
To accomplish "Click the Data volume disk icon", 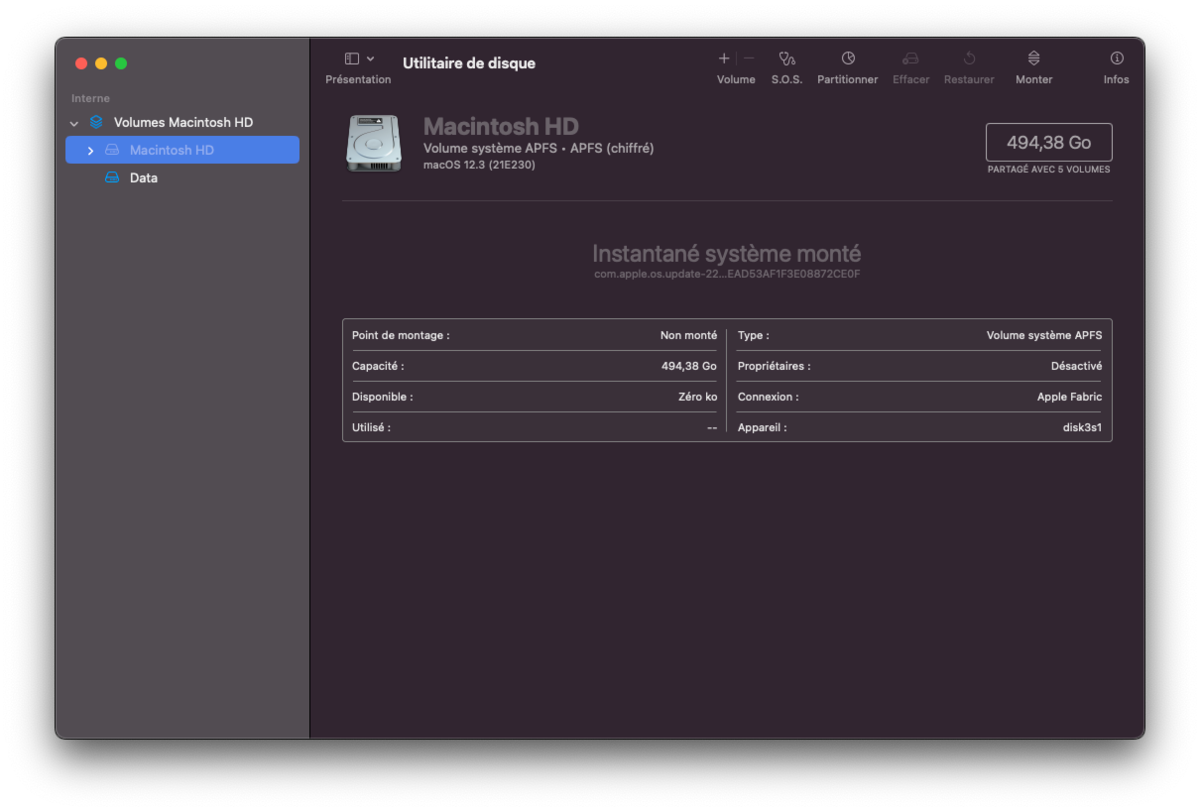I will (112, 178).
